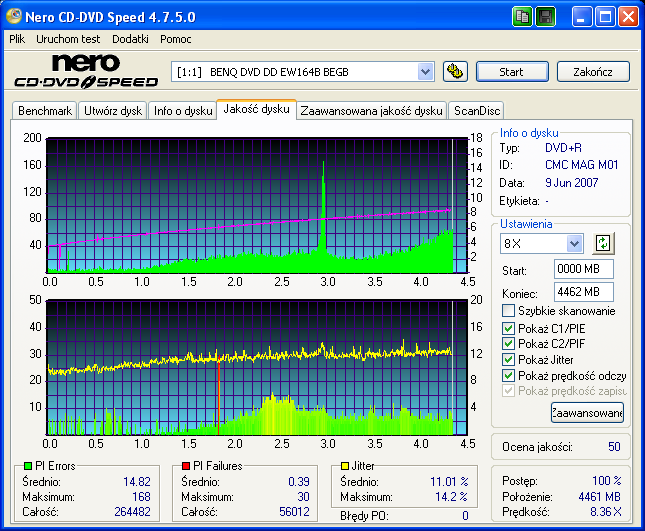This screenshot has height=531, width=645.
Task: Toggle the Pokaż prędkość odczytu checkbox
Action: (x=508, y=376)
